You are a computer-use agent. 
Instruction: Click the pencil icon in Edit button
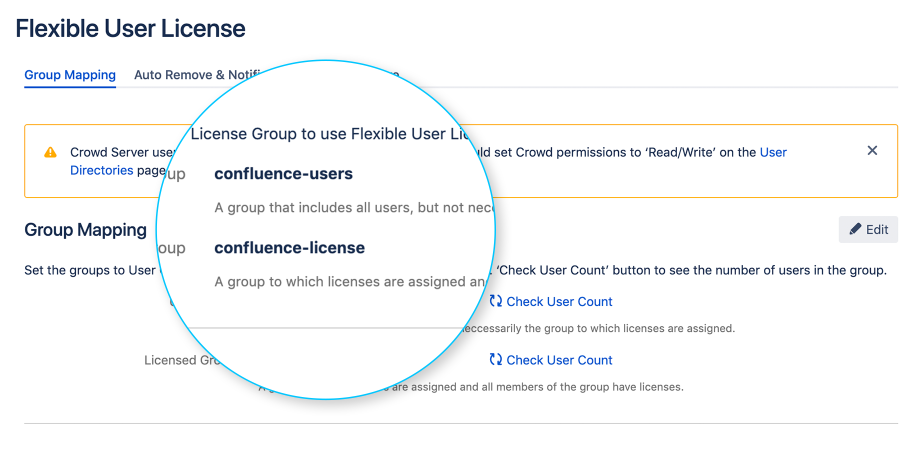pyautogui.click(x=855, y=229)
